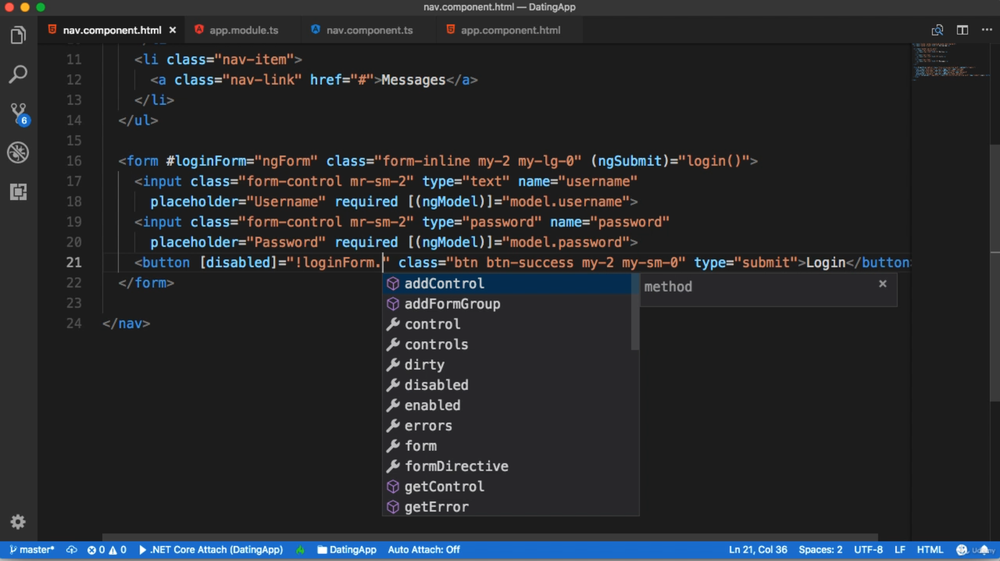The height and width of the screenshot is (561, 1000).
Task: Open the Source Control icon
Action: 18,113
